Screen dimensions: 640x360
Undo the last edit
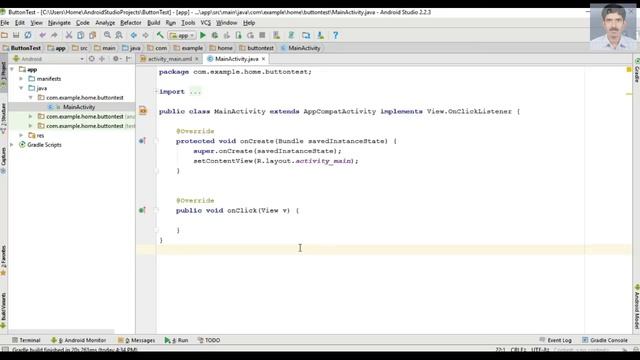[x=42, y=36]
